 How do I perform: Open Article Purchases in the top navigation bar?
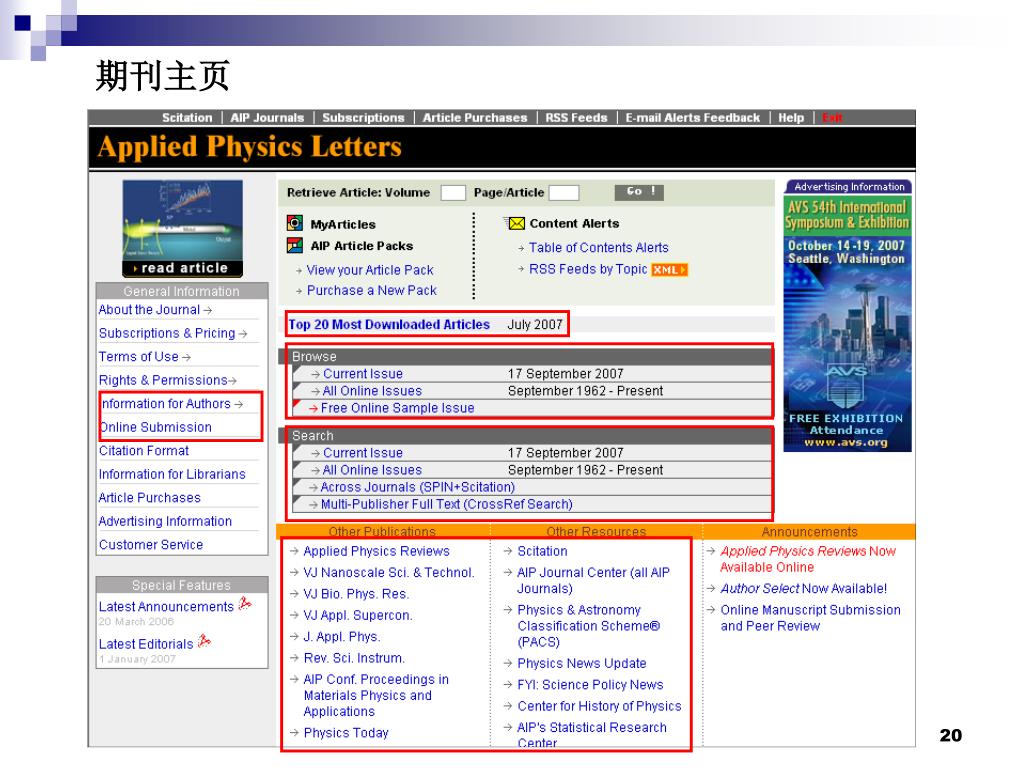click(475, 118)
